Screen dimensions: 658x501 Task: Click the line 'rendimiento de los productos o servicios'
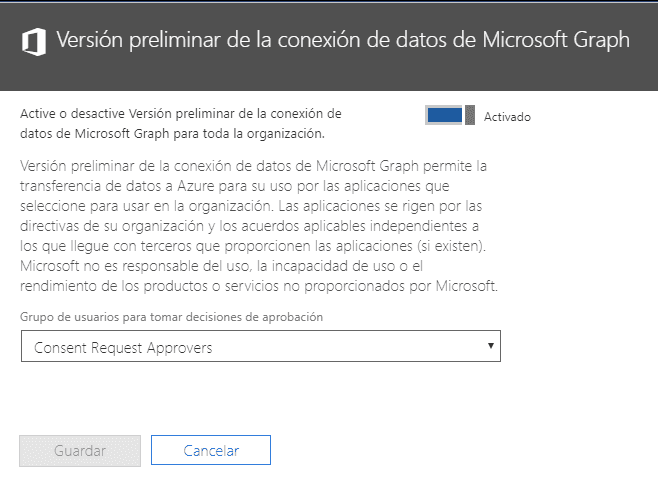click(x=259, y=286)
